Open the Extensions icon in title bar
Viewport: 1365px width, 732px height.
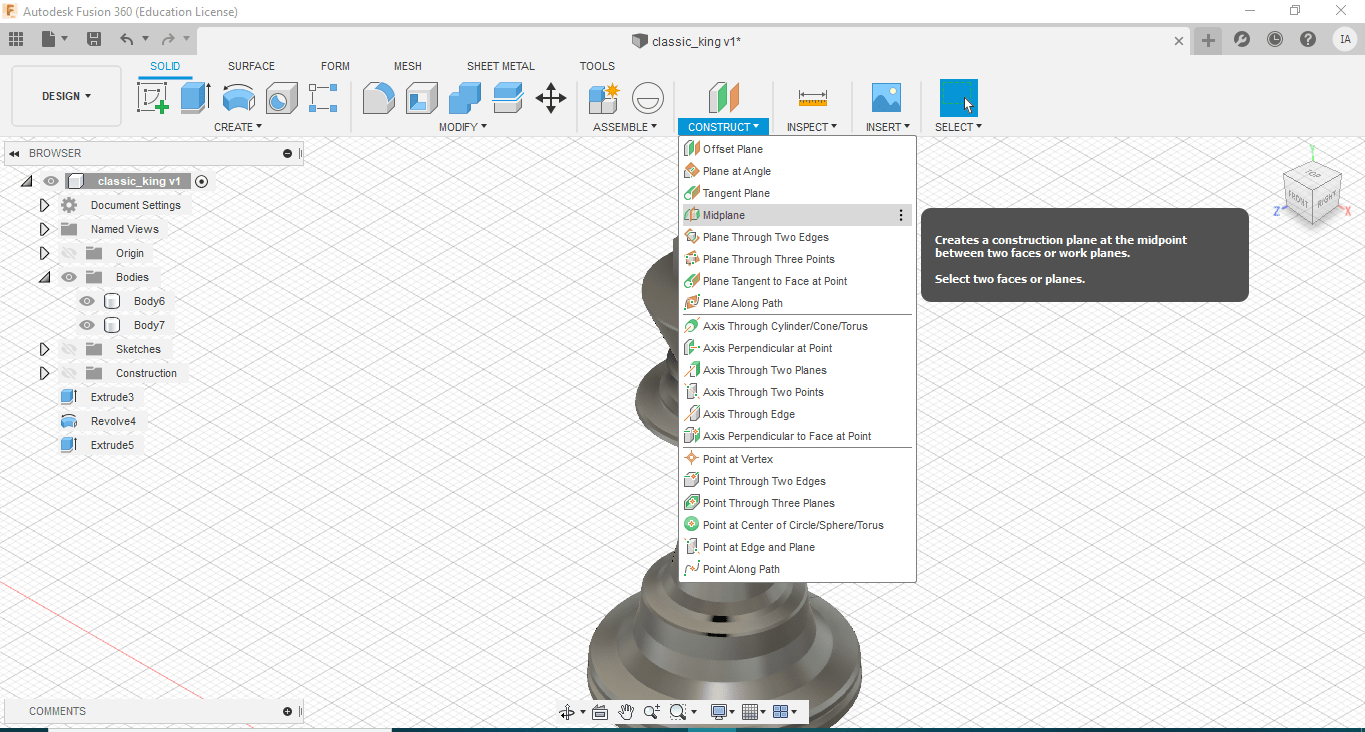click(1242, 39)
